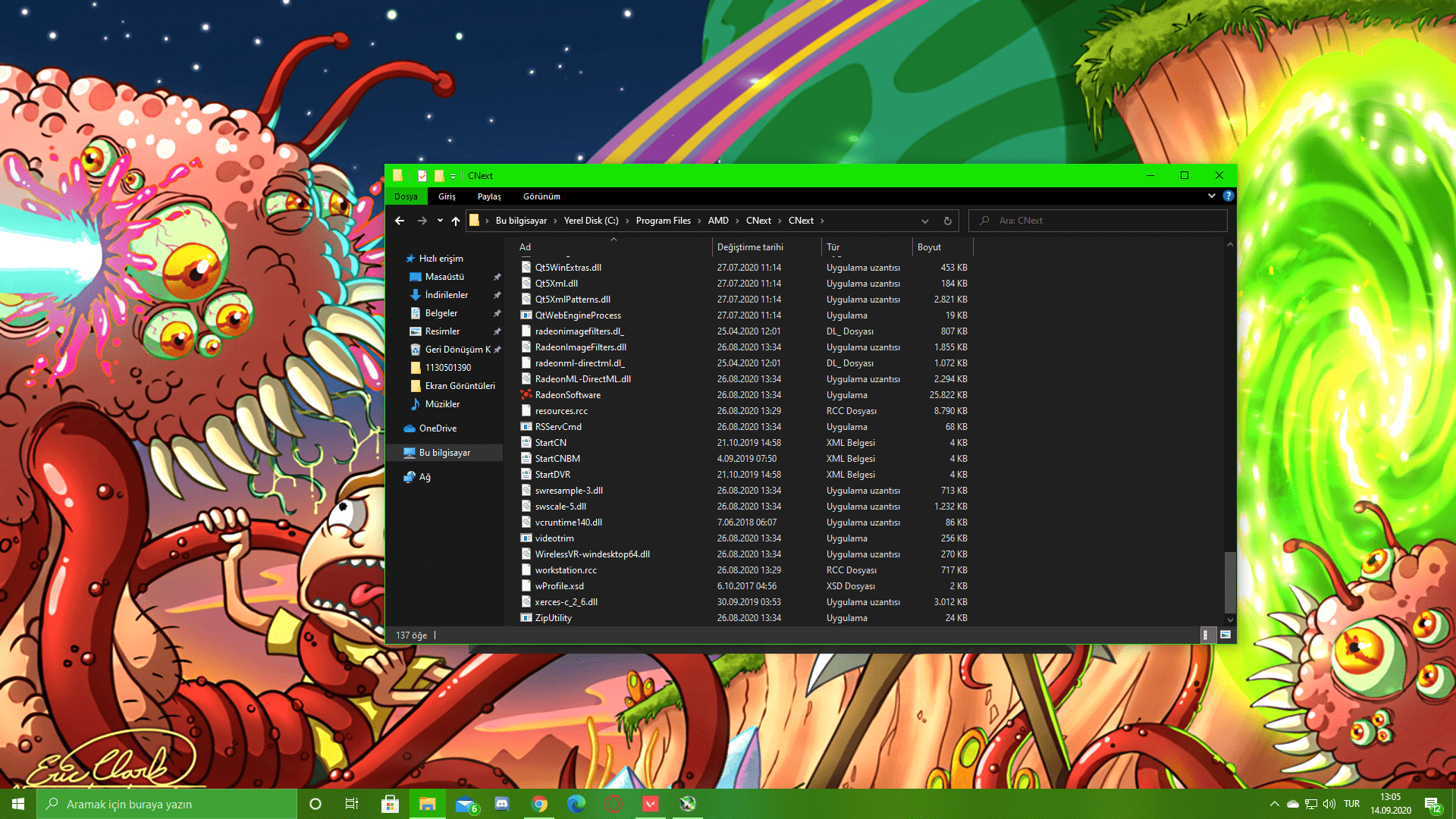Screen dimensions: 1456x819
Task: Open the Explorer help icon
Action: (1228, 196)
